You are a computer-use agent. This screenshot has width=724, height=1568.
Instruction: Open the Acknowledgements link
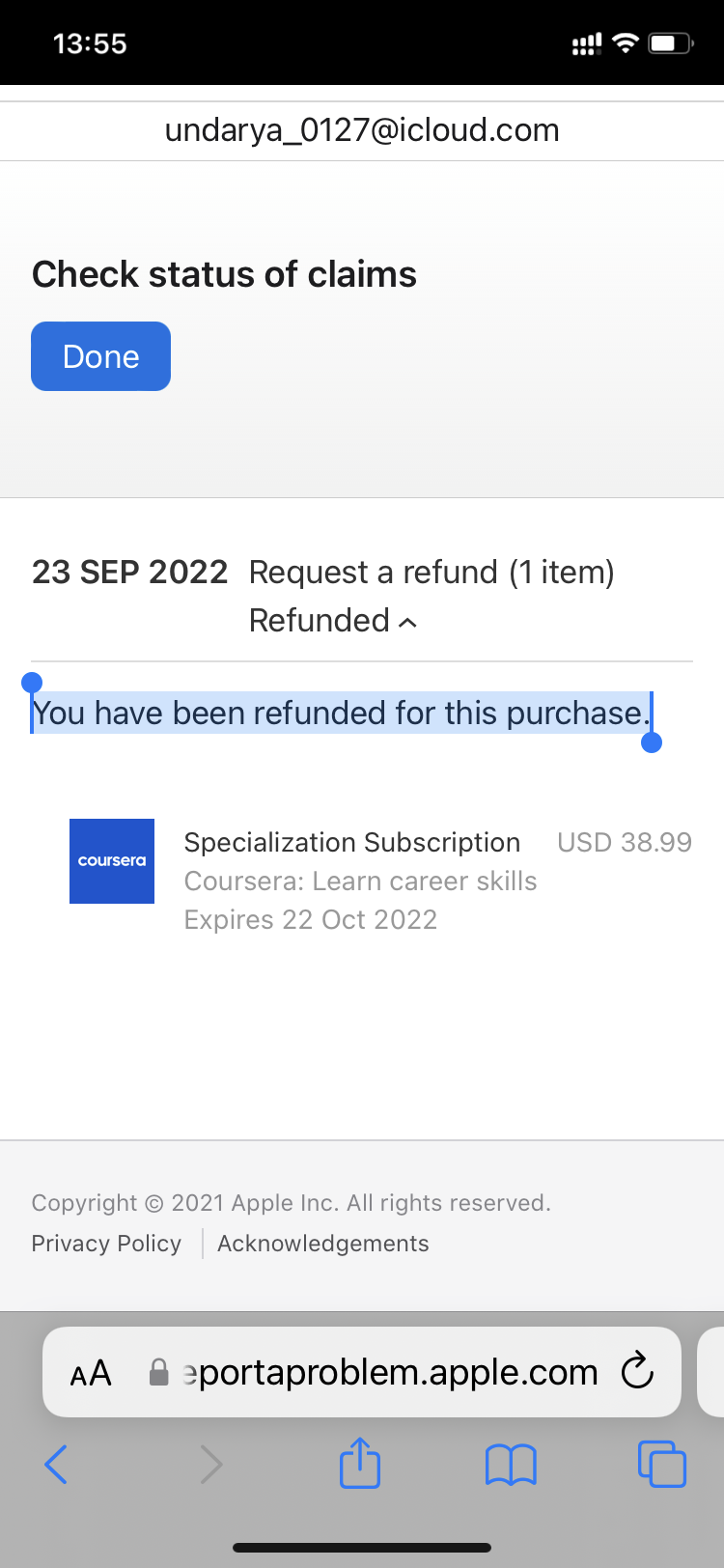[322, 1244]
